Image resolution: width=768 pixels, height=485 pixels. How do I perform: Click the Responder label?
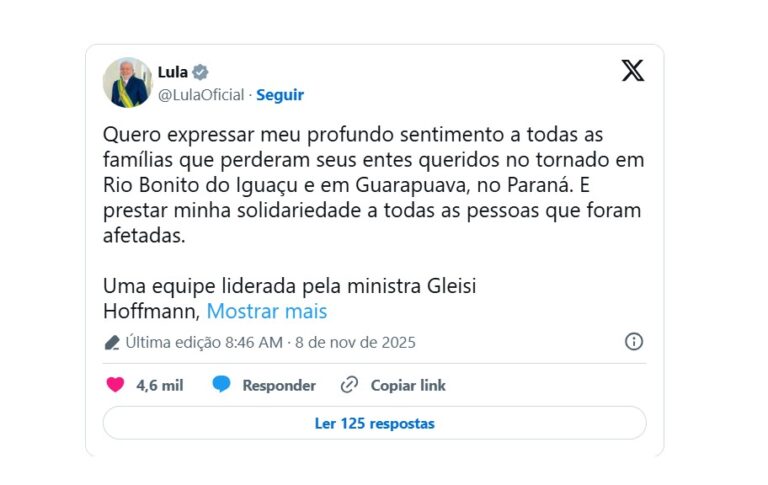(x=279, y=385)
